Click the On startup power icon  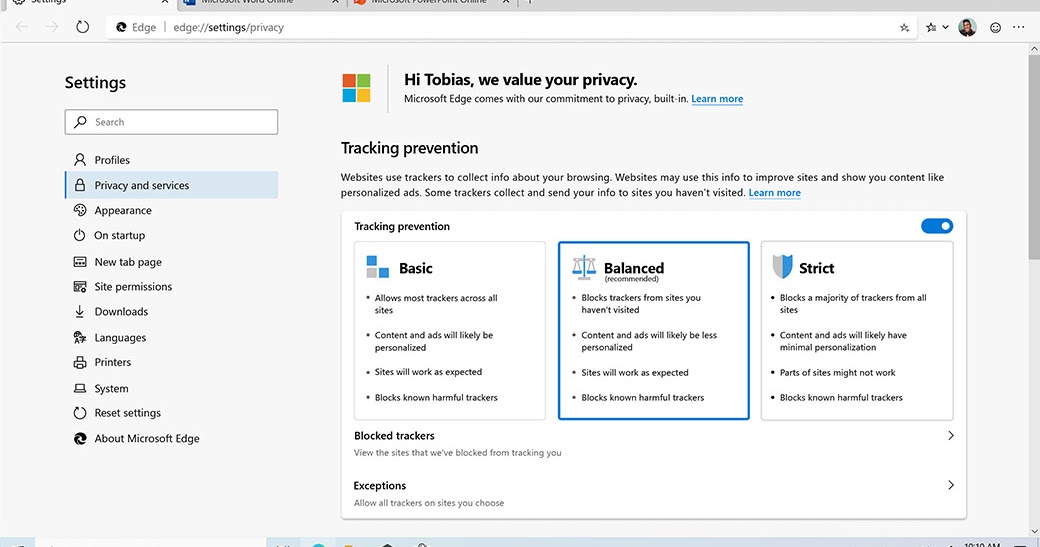[x=80, y=235]
